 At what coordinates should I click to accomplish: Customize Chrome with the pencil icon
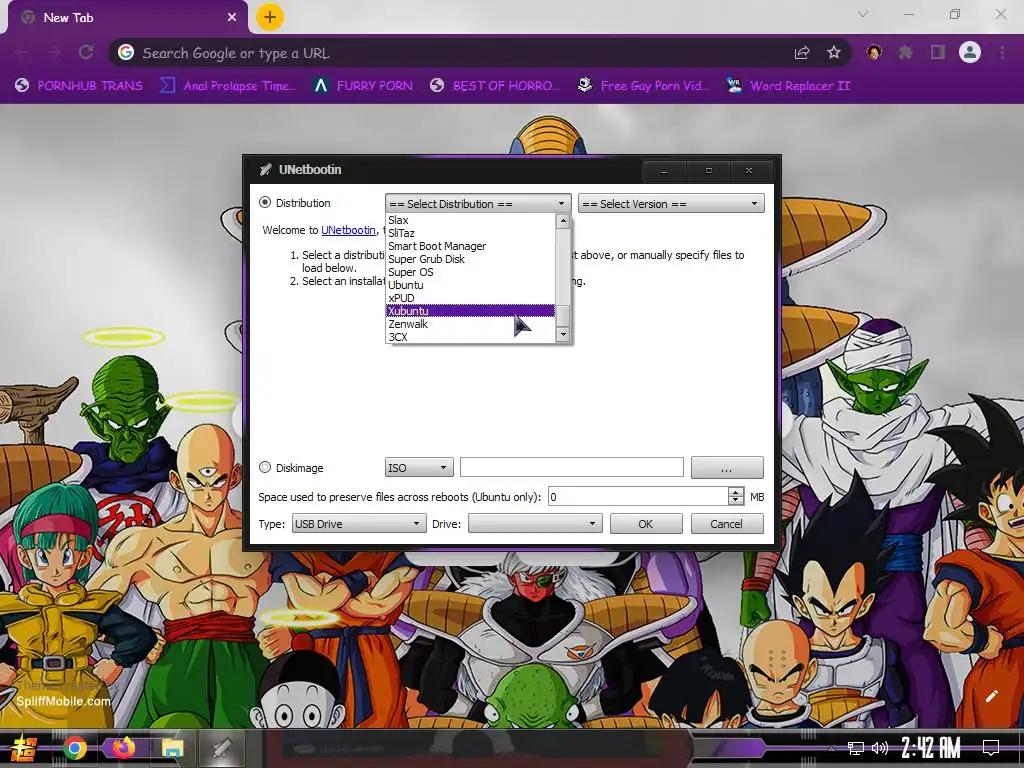(991, 696)
